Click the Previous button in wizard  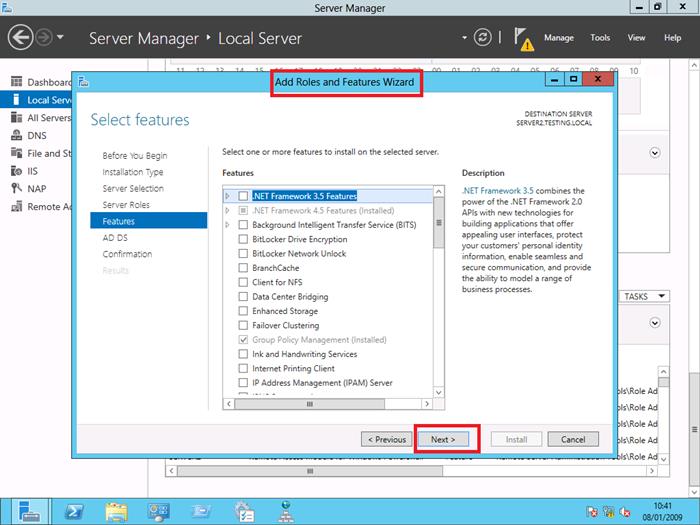tap(387, 439)
